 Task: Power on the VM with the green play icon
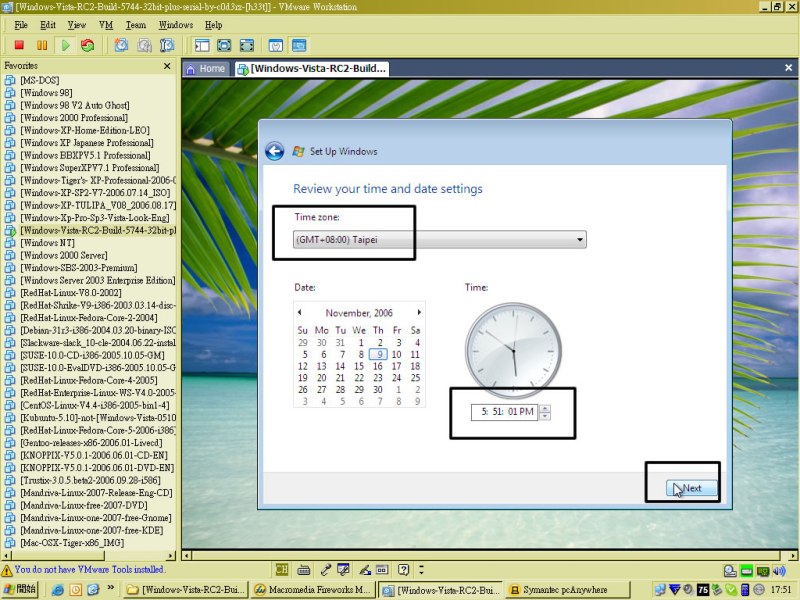pyautogui.click(x=66, y=45)
